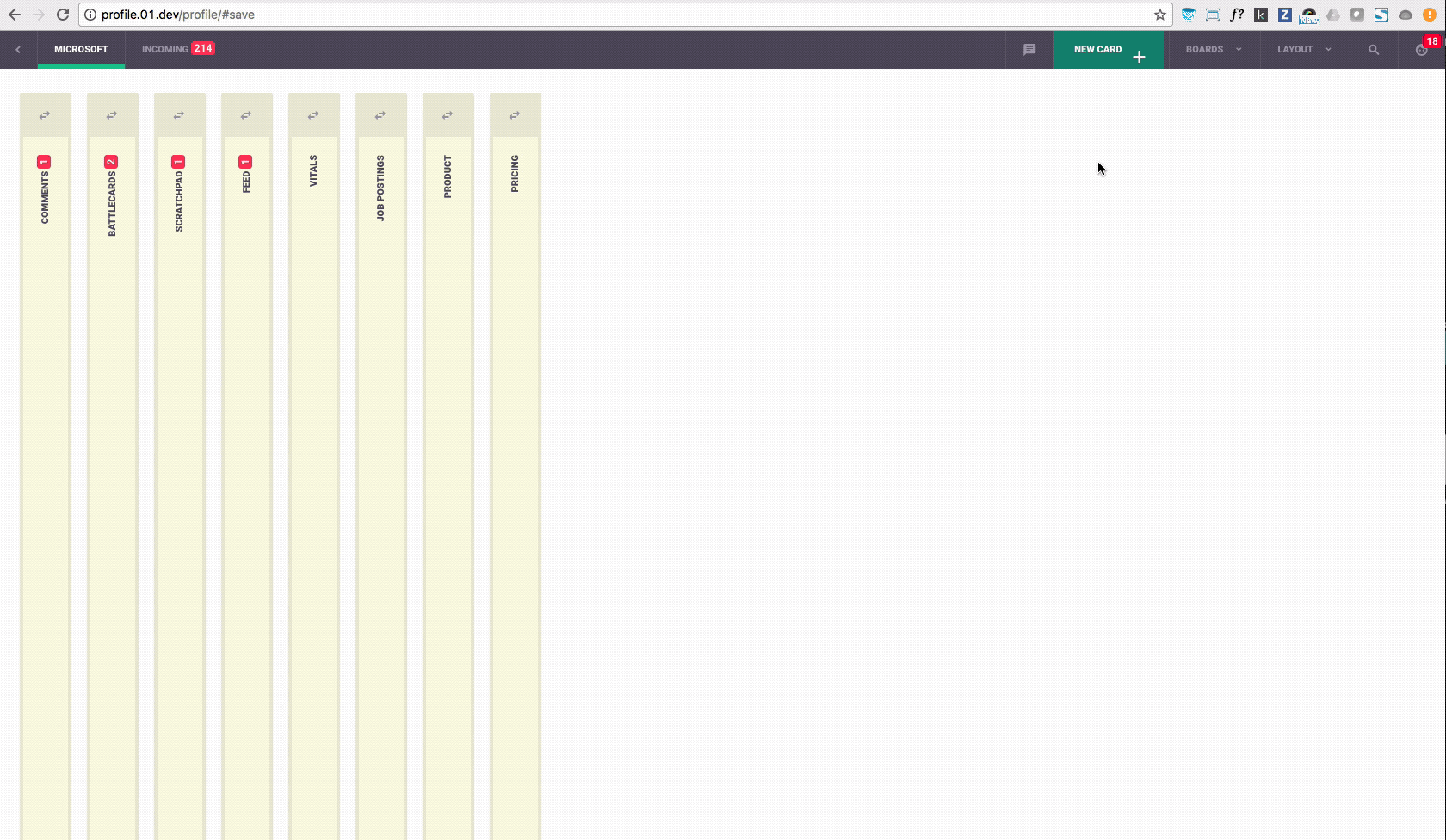The width and height of the screenshot is (1446, 840).
Task: Expand the Comments column via swap arrows
Action: click(45, 115)
